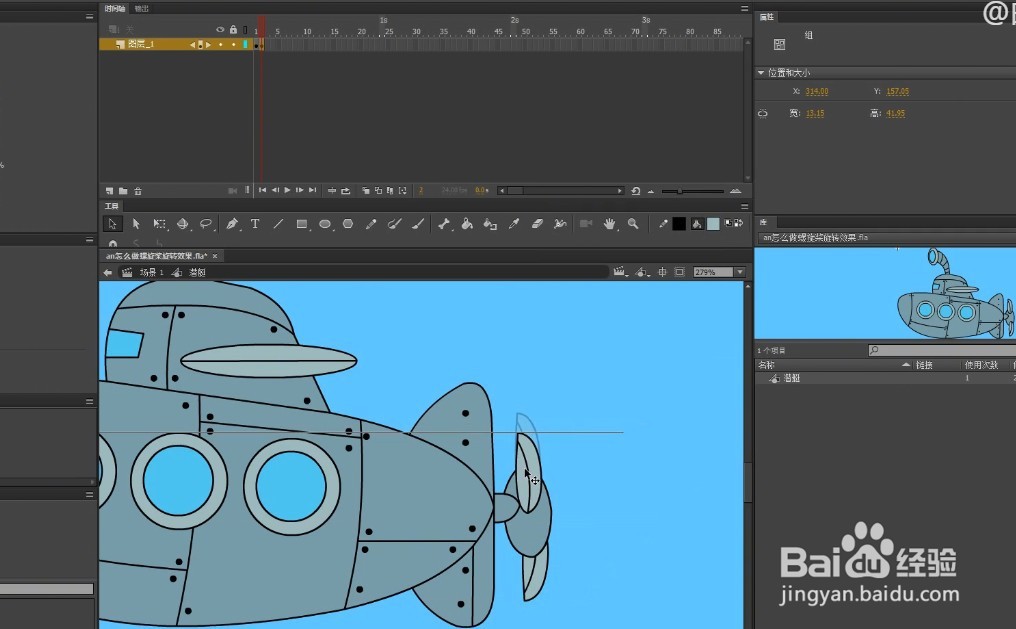Screen dimensions: 1016x629
Task: Go to 场景 1 in breadcrumb
Action: coord(152,273)
